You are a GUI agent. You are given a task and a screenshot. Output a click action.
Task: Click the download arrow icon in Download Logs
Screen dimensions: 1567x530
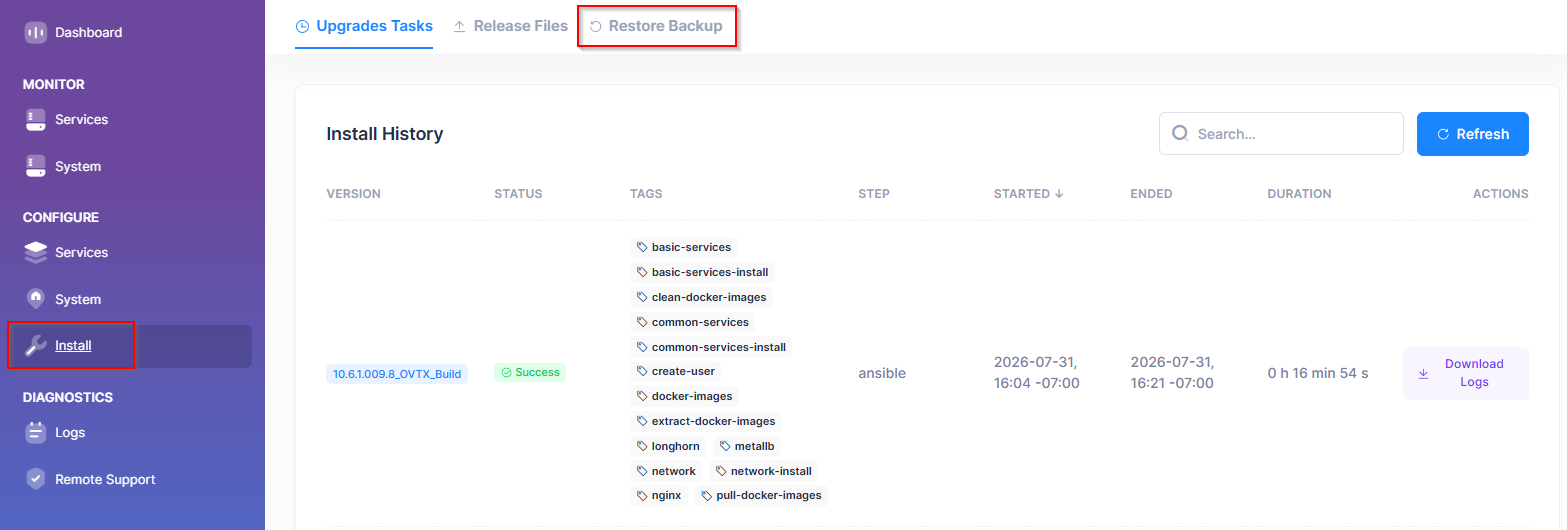click(1423, 373)
